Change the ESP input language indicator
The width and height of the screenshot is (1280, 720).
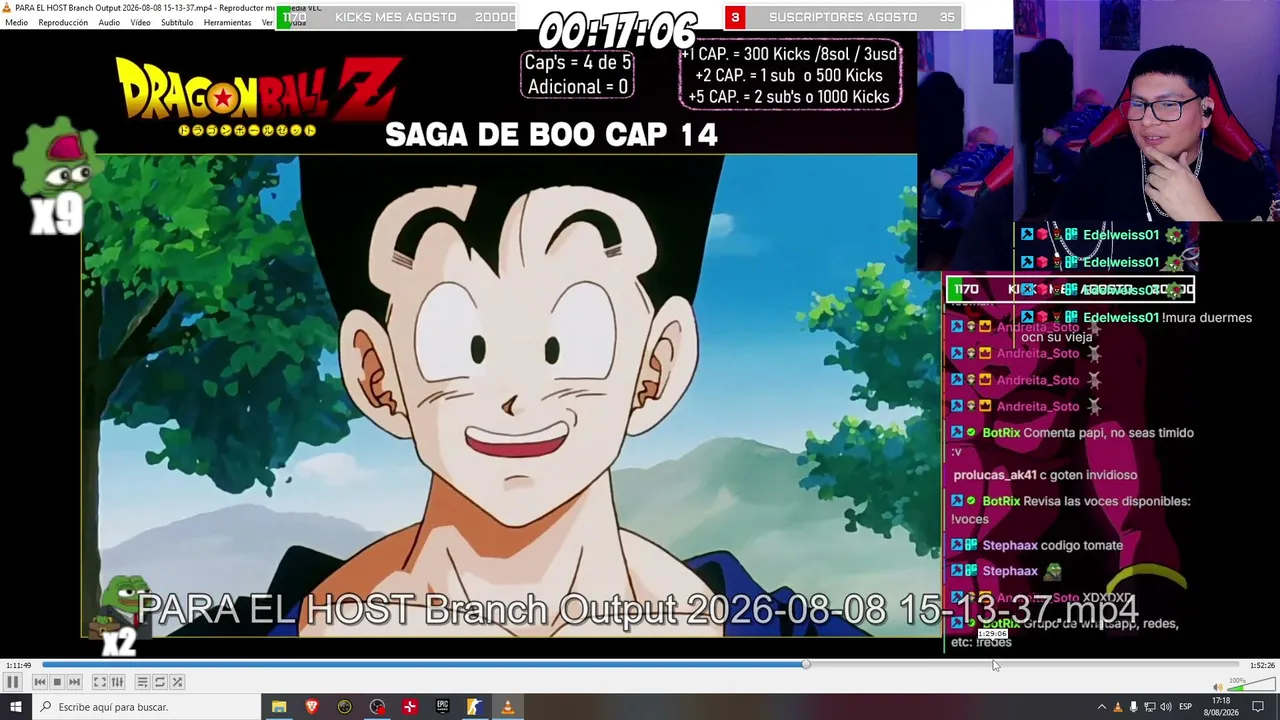(1186, 707)
